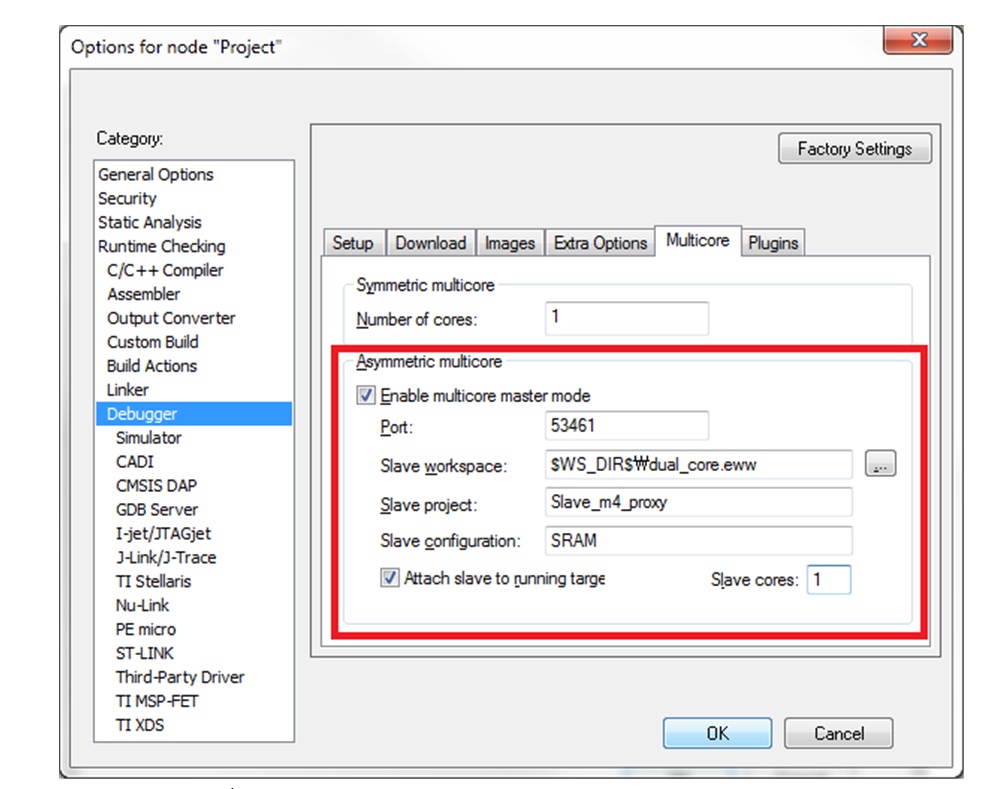This screenshot has width=999, height=789.
Task: Click the Factory Settings button
Action: pyautogui.click(x=854, y=149)
